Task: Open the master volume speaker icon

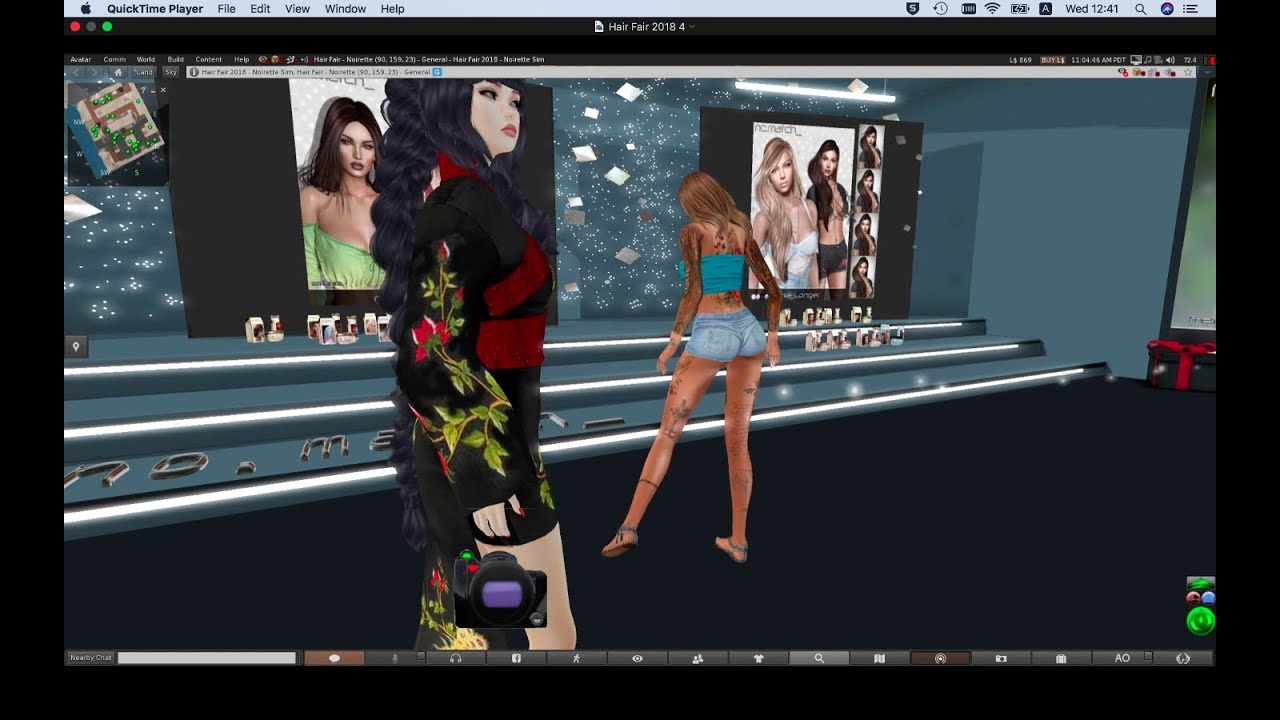Action: [x=1170, y=60]
